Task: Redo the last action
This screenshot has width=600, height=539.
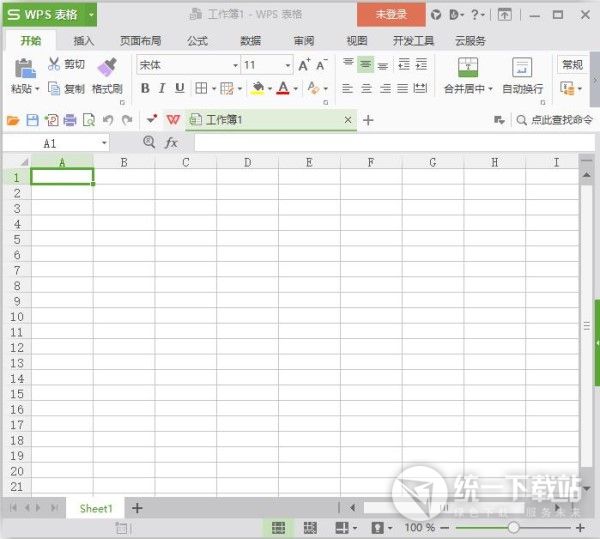Action: [127, 120]
